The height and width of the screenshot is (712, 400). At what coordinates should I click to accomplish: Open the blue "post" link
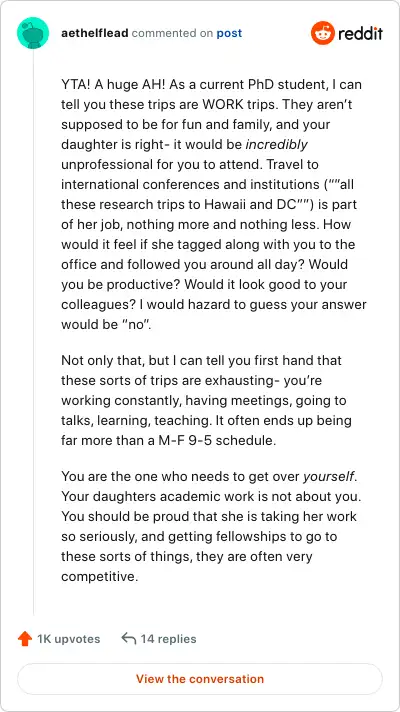pyautogui.click(x=229, y=33)
